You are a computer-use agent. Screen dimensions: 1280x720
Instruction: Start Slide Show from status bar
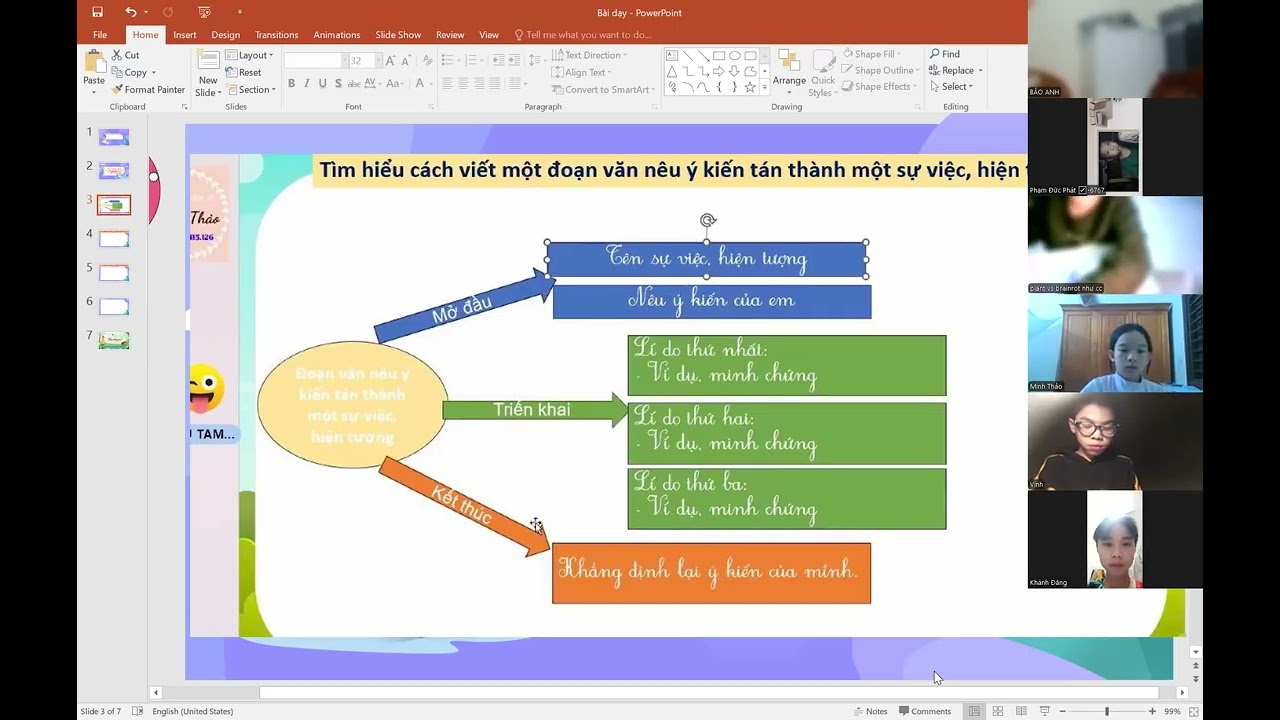click(x=1045, y=711)
